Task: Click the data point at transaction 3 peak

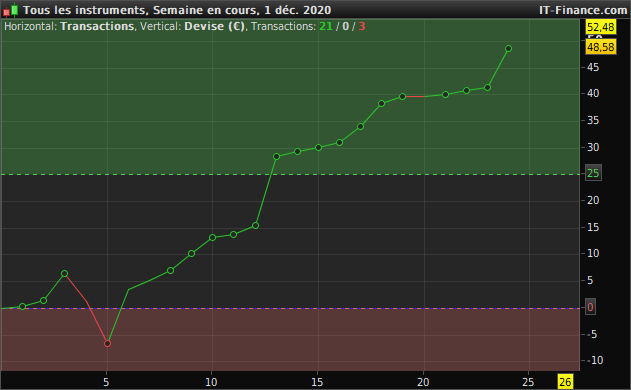Action: pyautogui.click(x=64, y=274)
